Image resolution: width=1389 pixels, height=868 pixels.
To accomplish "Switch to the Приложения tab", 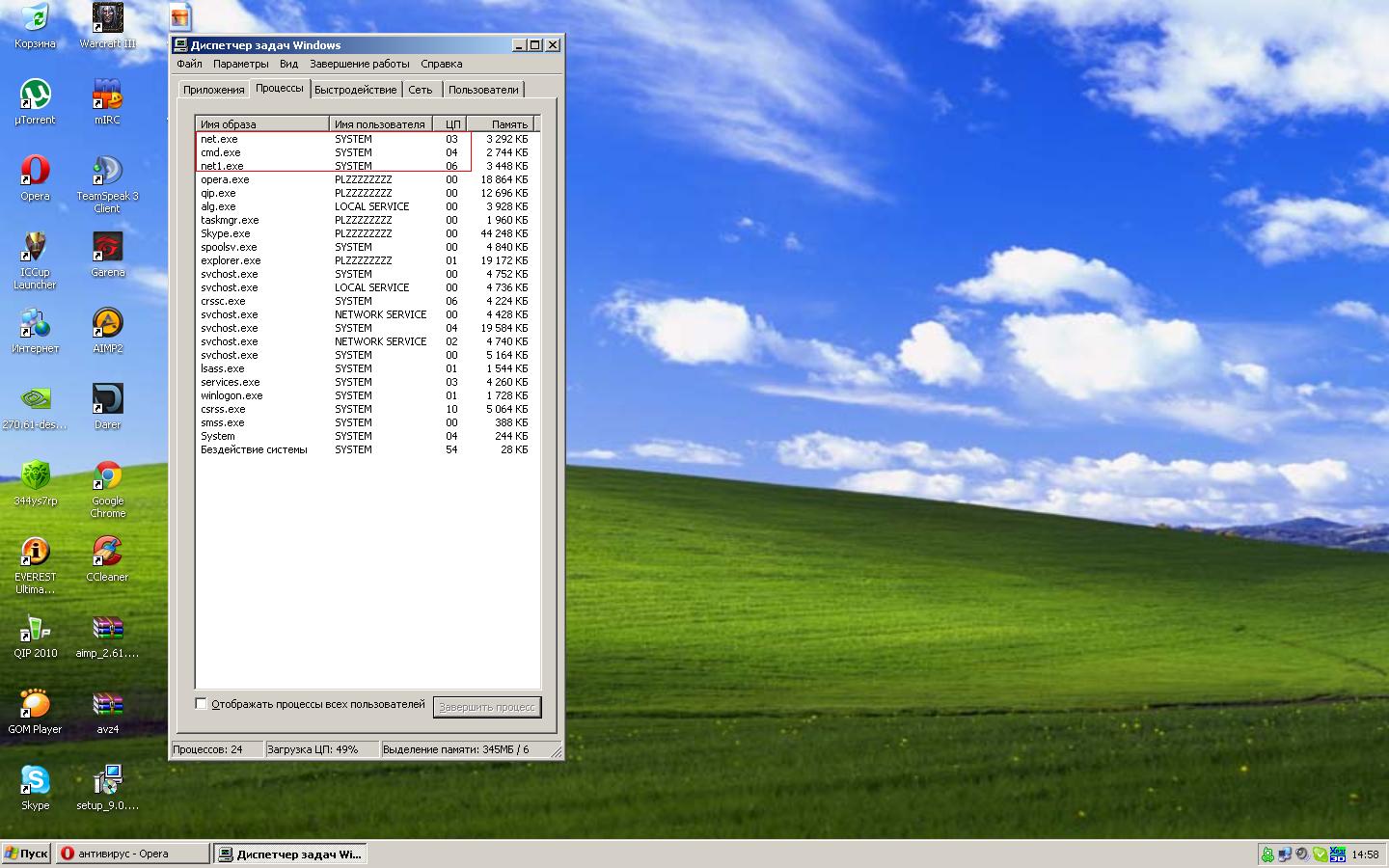I will coord(213,90).
